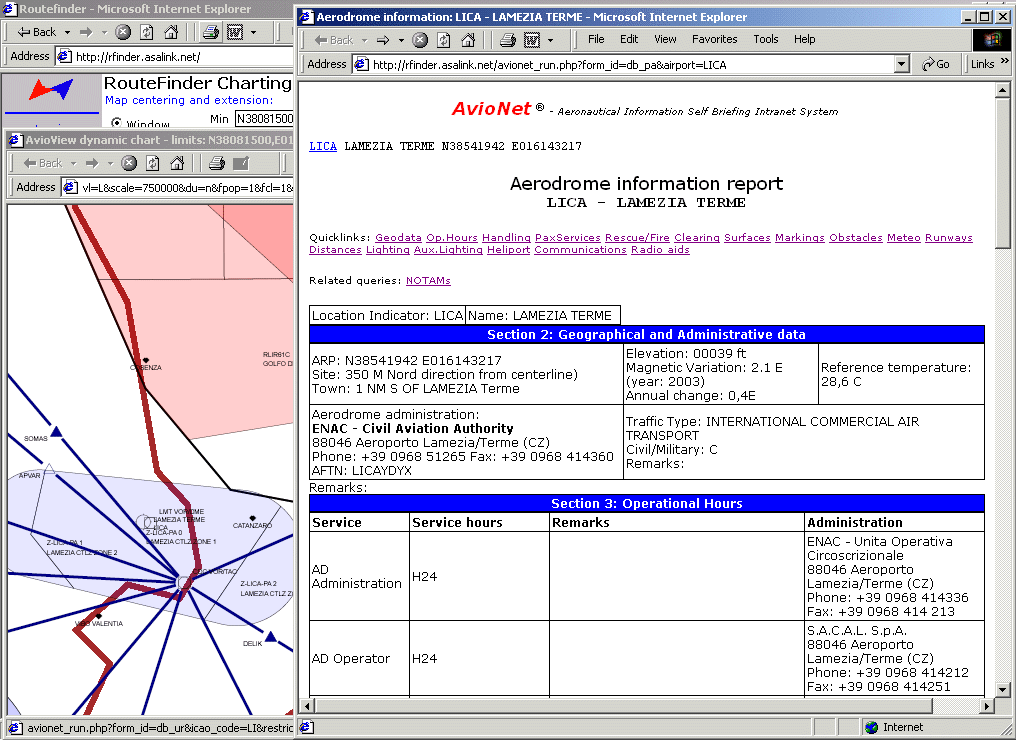Click the Aerodrome window address URL field

[x=625, y=64]
